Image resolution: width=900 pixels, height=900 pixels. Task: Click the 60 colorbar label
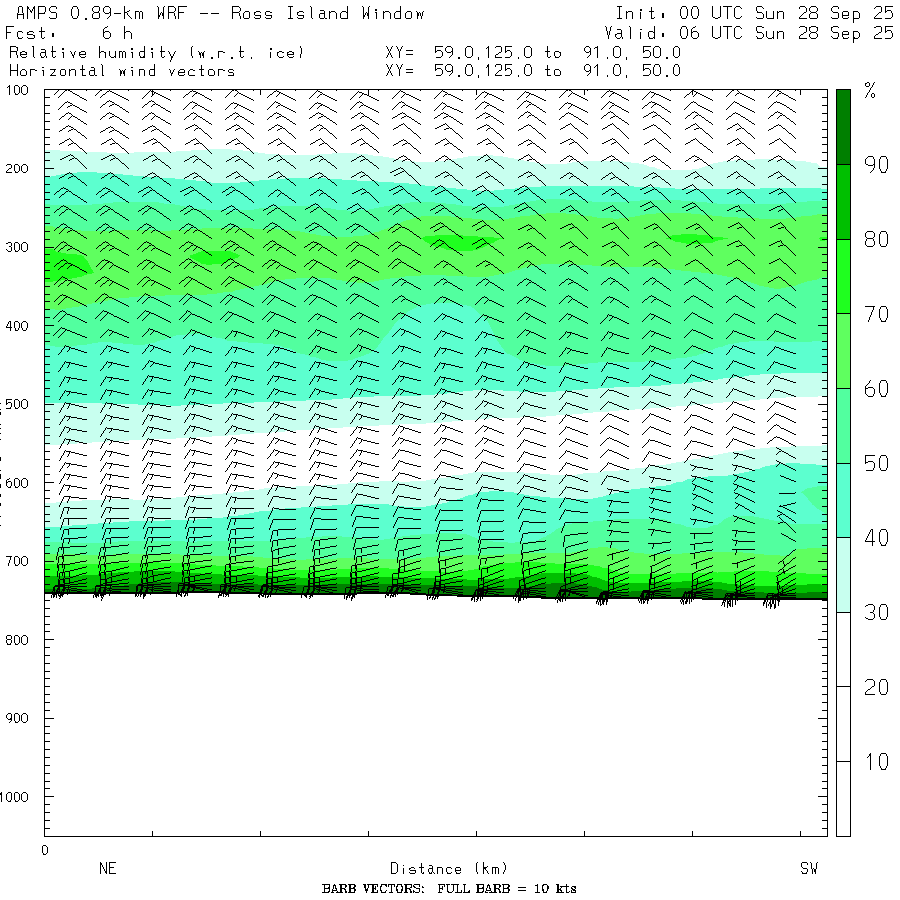coord(876,389)
